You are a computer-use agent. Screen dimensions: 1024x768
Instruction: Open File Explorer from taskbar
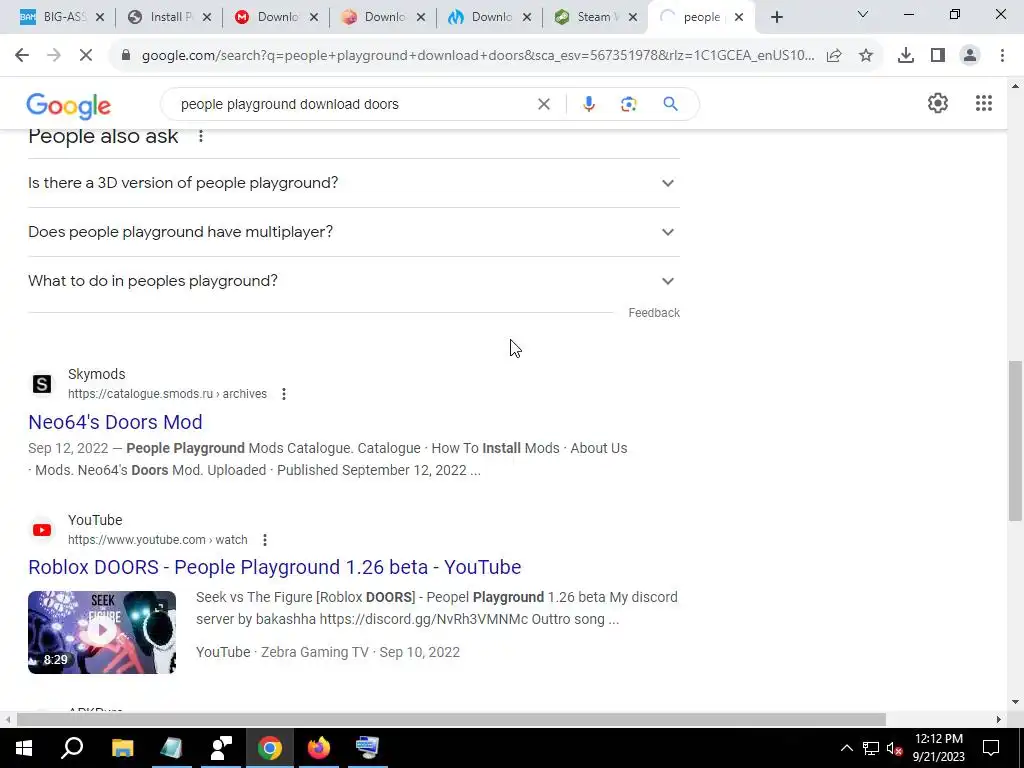[x=122, y=748]
